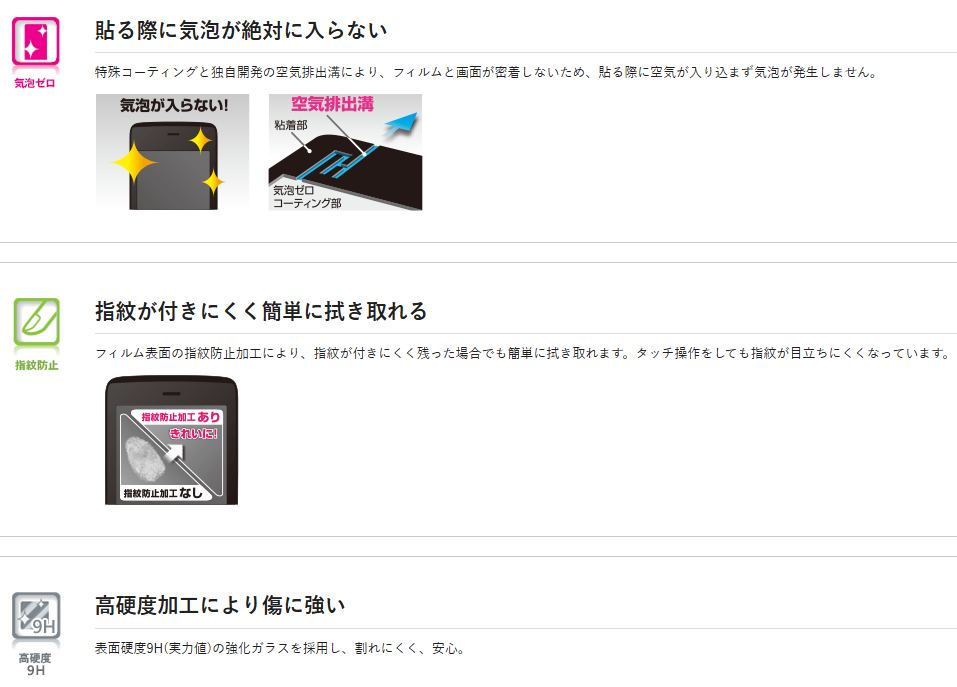Select the 気泡ゼロ label under pink icon
Image resolution: width=957 pixels, height=687 pixels.
pos(35,83)
